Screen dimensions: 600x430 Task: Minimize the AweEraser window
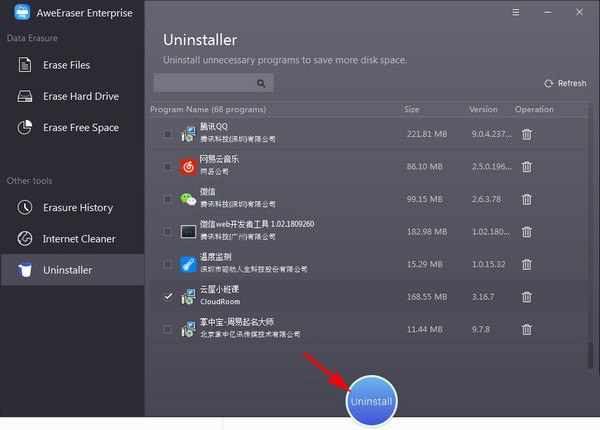point(548,12)
